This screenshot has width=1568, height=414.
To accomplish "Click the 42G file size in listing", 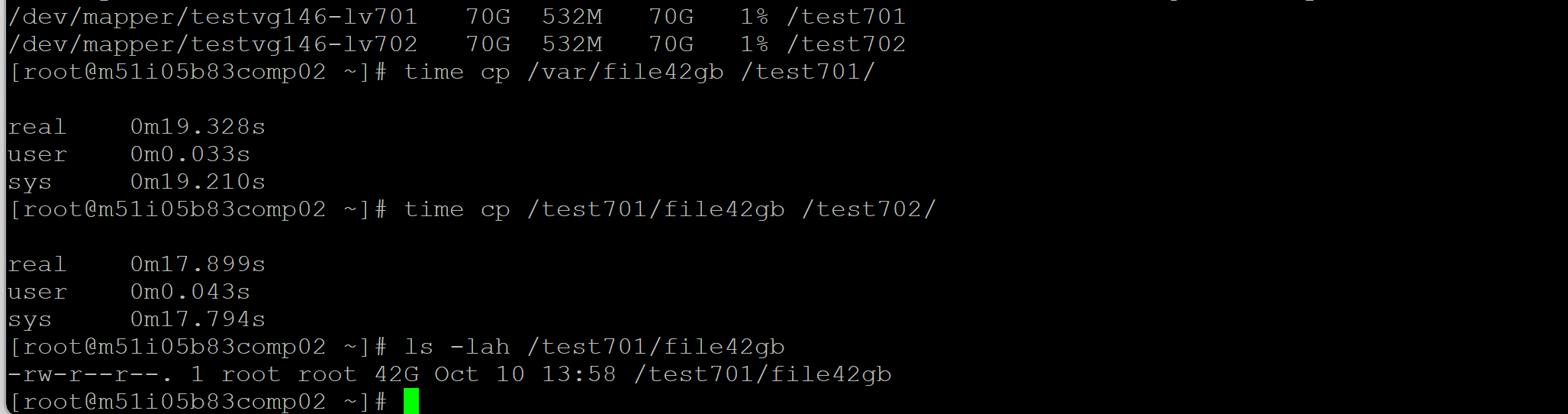I will pyautogui.click(x=396, y=374).
